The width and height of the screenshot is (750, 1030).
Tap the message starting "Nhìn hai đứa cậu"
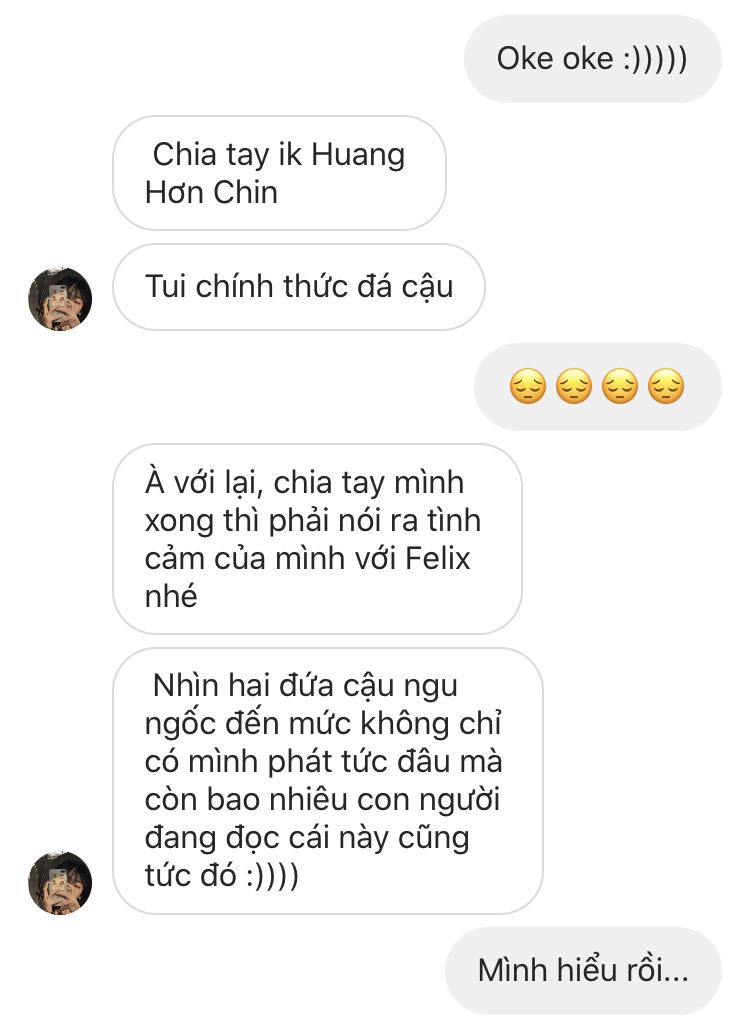(328, 781)
